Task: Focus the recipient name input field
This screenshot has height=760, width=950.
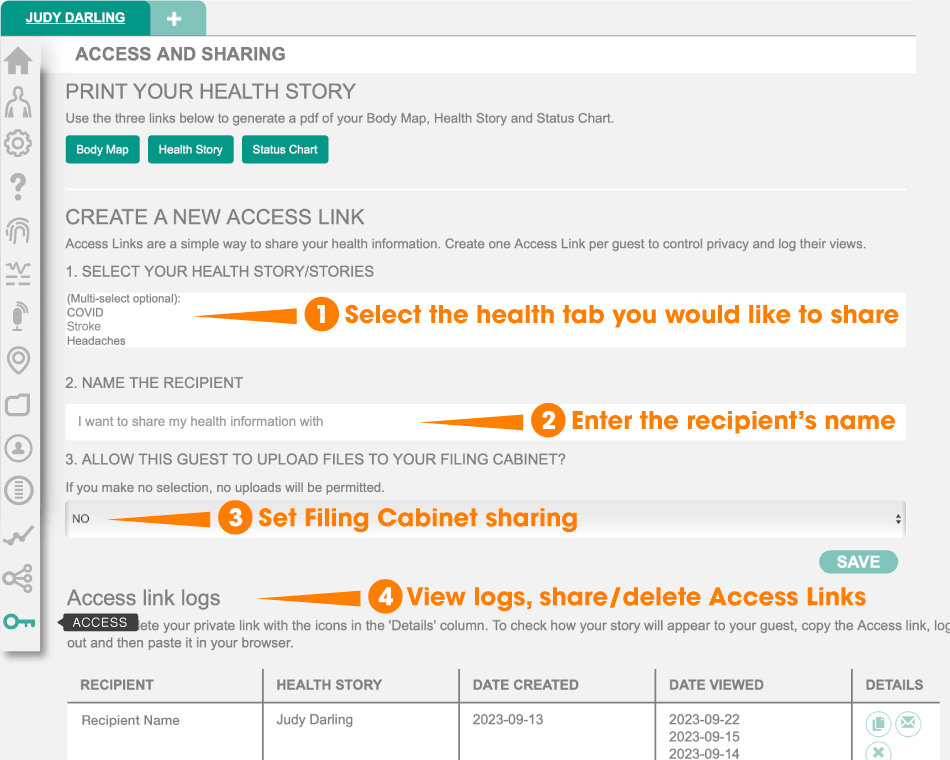Action: [x=485, y=422]
